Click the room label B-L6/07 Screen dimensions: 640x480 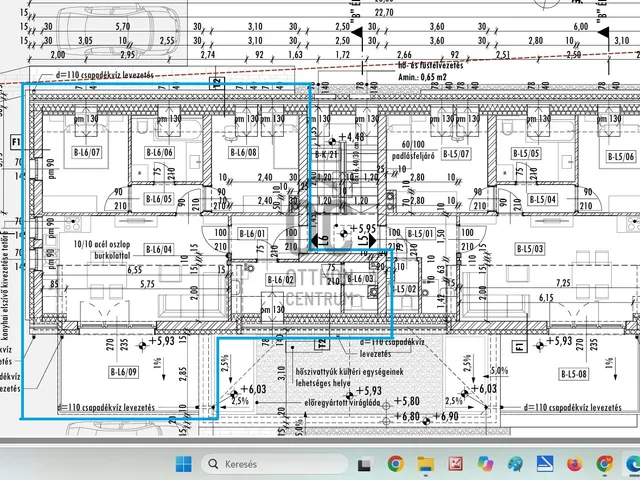click(87, 153)
